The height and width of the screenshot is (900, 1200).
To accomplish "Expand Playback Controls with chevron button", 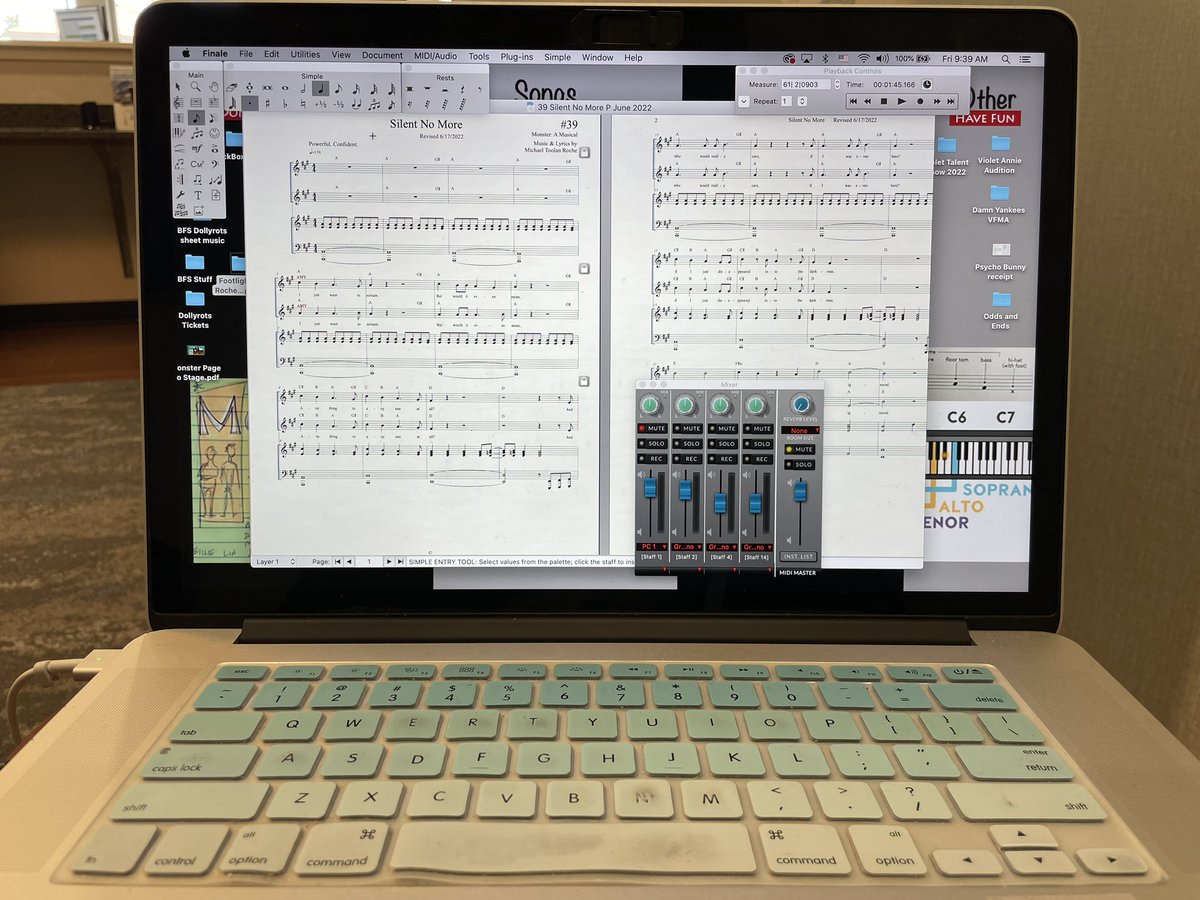I will (744, 102).
